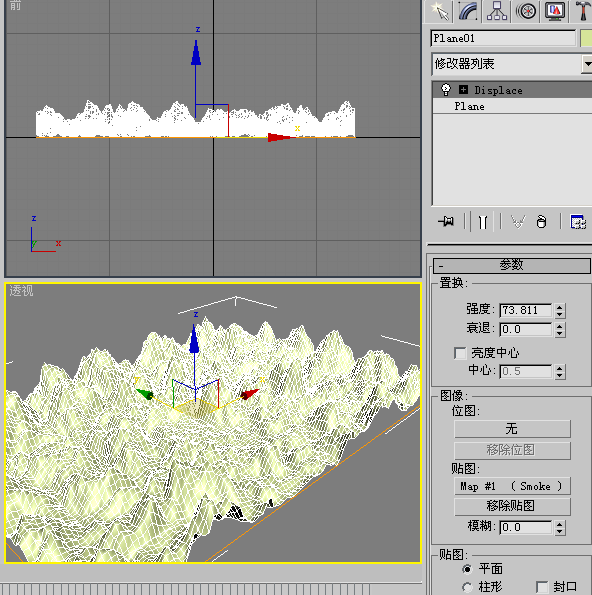Enable the 亮度中心 checkbox

[x=460, y=353]
